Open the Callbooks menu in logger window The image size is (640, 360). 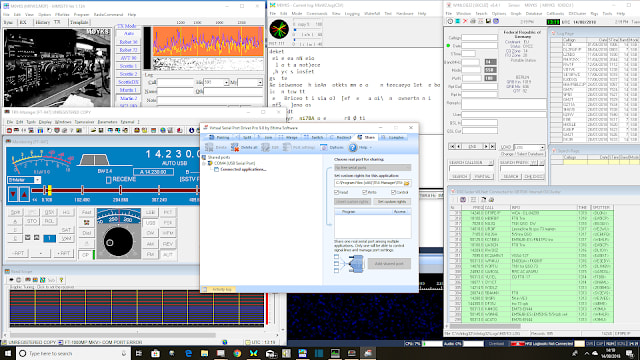coord(555,13)
